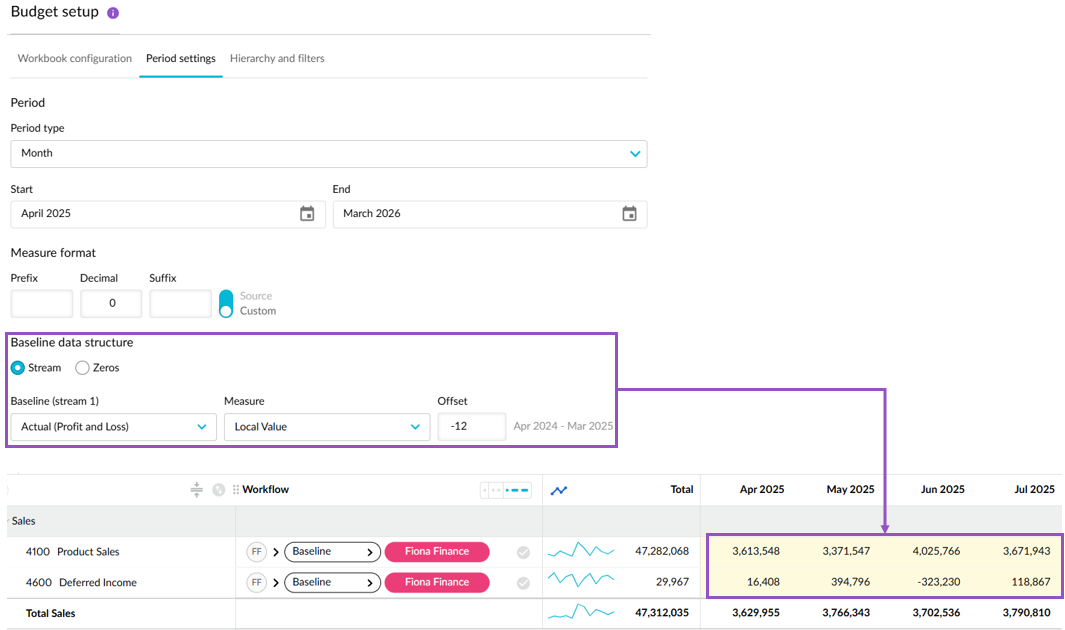Click the trend line chart icon in header

pyautogui.click(x=559, y=490)
